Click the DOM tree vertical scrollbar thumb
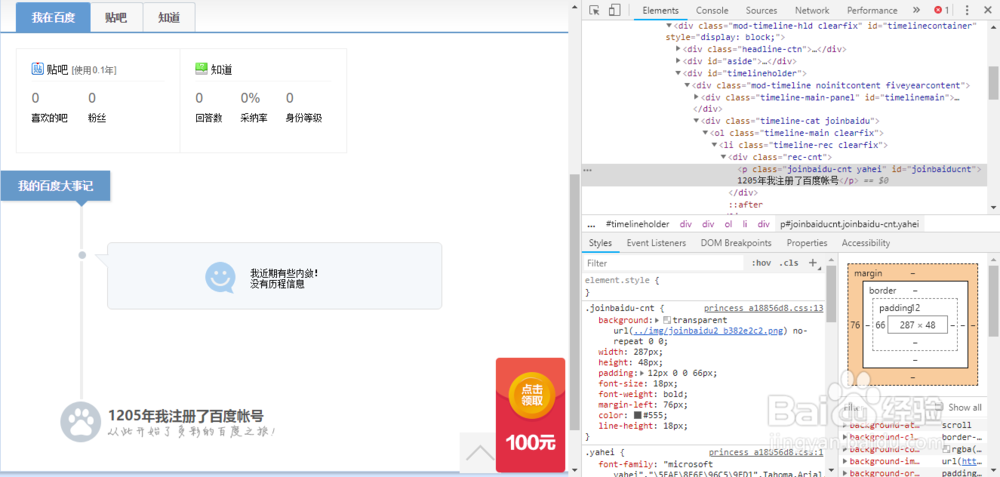 point(994,83)
